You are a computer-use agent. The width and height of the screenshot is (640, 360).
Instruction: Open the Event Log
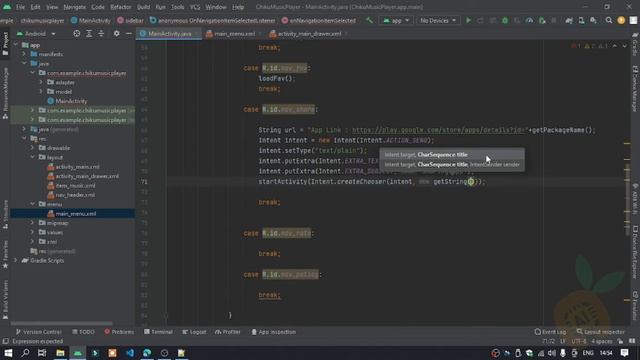tap(550, 332)
